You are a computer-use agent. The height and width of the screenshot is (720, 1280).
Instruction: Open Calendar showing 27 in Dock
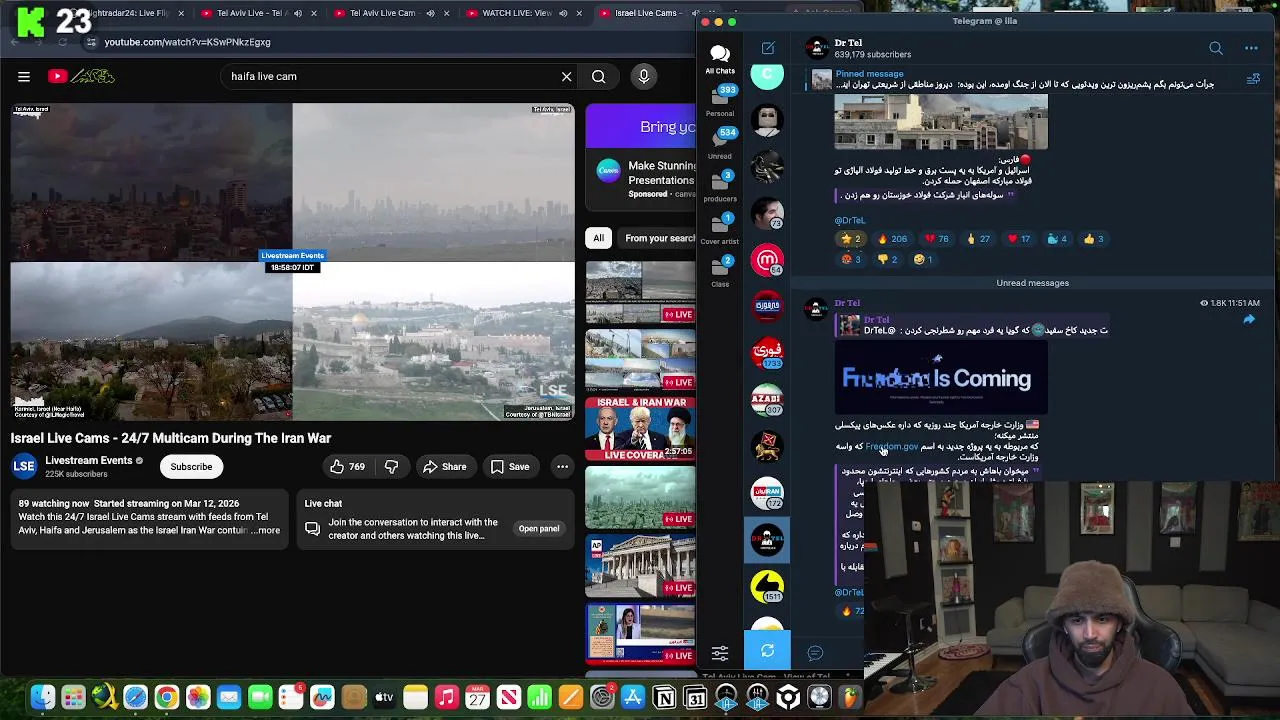pos(478,697)
